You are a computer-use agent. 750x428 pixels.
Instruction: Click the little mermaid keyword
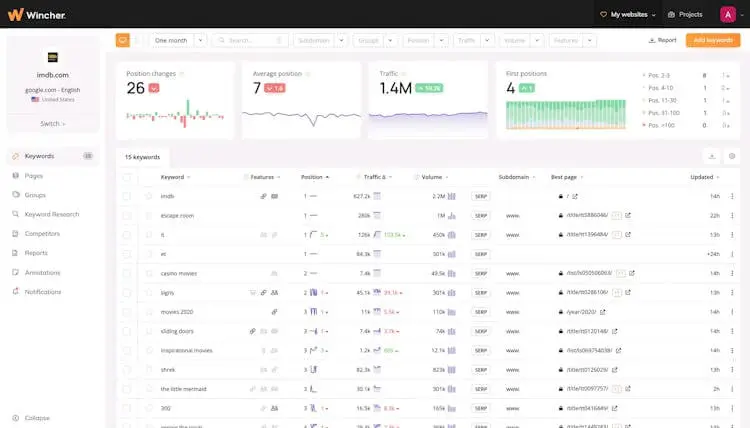point(183,389)
